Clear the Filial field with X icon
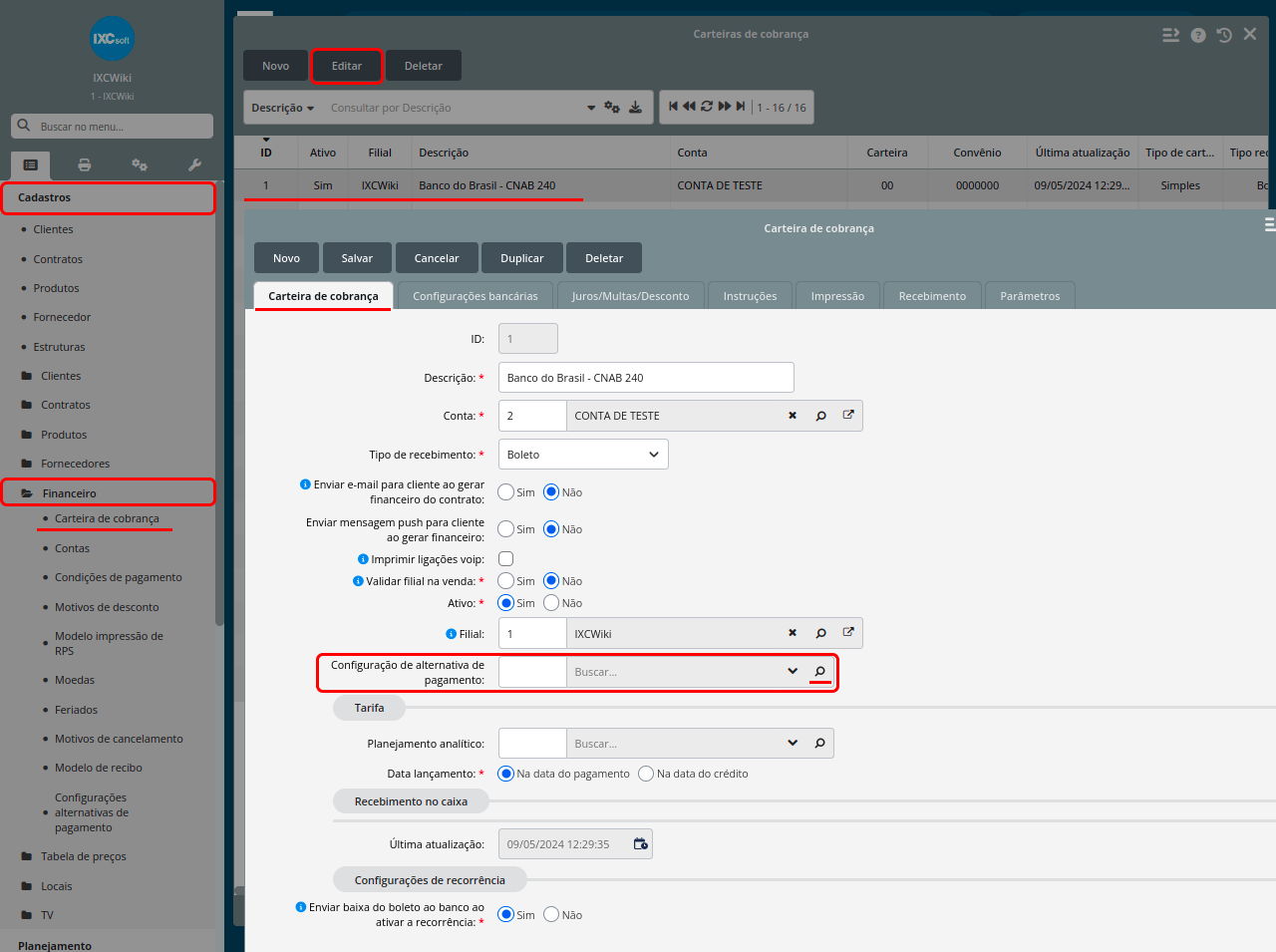Viewport: 1276px width, 952px height. coord(793,633)
